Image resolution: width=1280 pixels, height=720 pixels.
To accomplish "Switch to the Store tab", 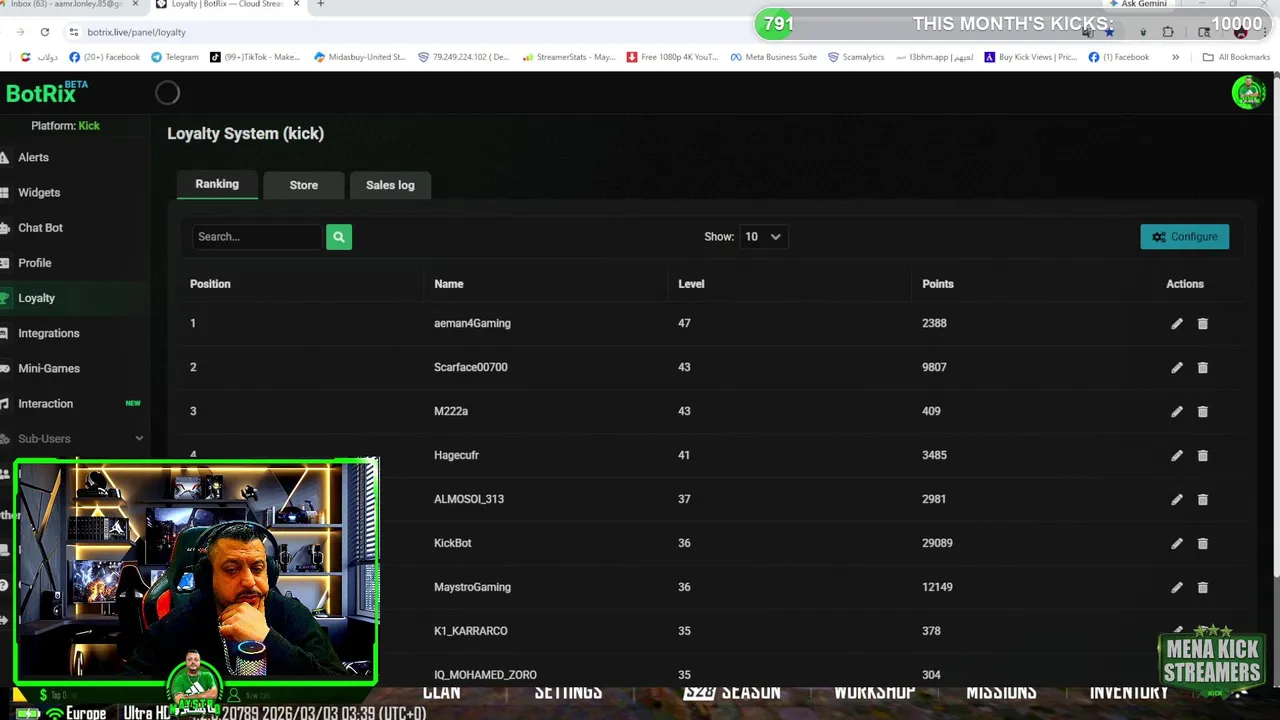I will click(304, 185).
